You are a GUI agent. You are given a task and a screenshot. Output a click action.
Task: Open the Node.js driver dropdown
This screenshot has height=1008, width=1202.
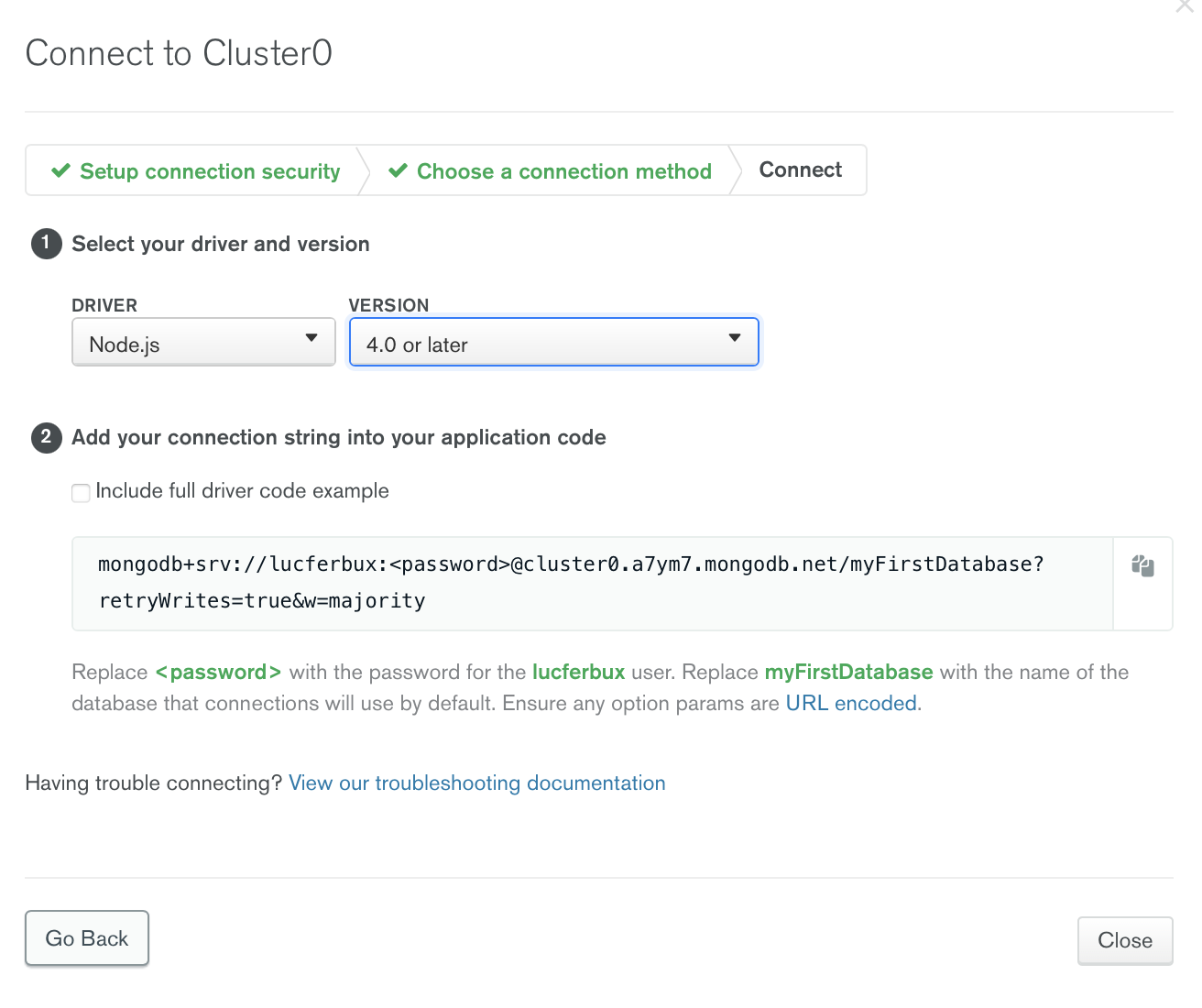tap(203, 343)
